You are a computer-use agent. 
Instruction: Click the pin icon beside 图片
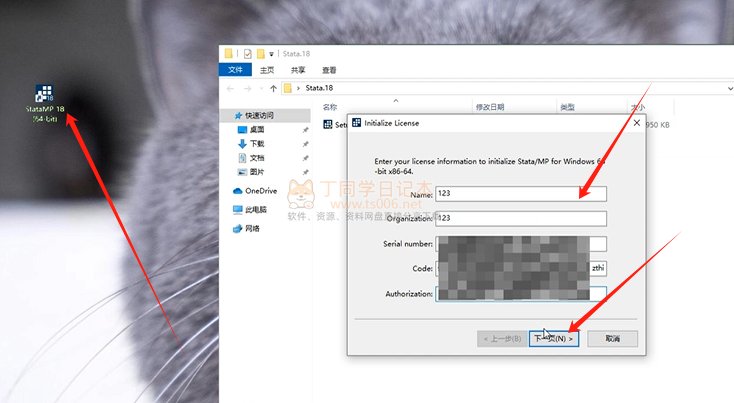point(306,172)
